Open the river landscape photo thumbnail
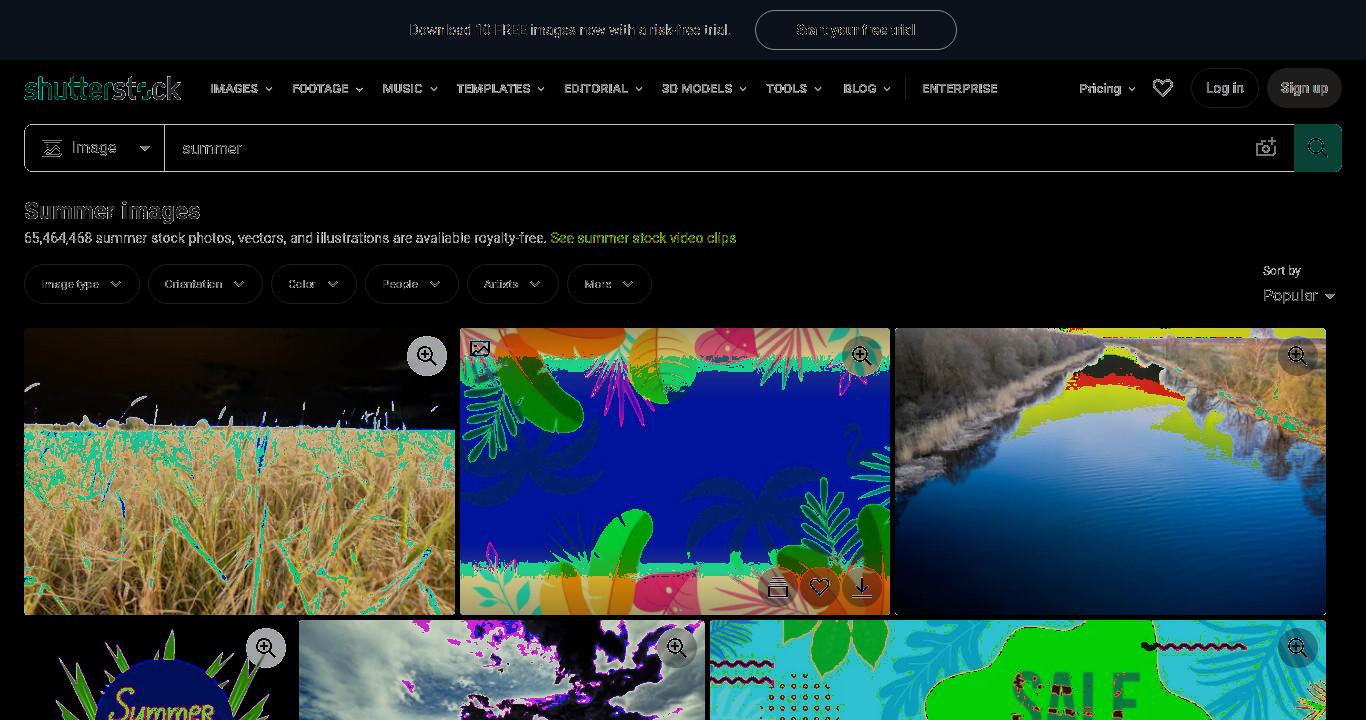 (1110, 471)
